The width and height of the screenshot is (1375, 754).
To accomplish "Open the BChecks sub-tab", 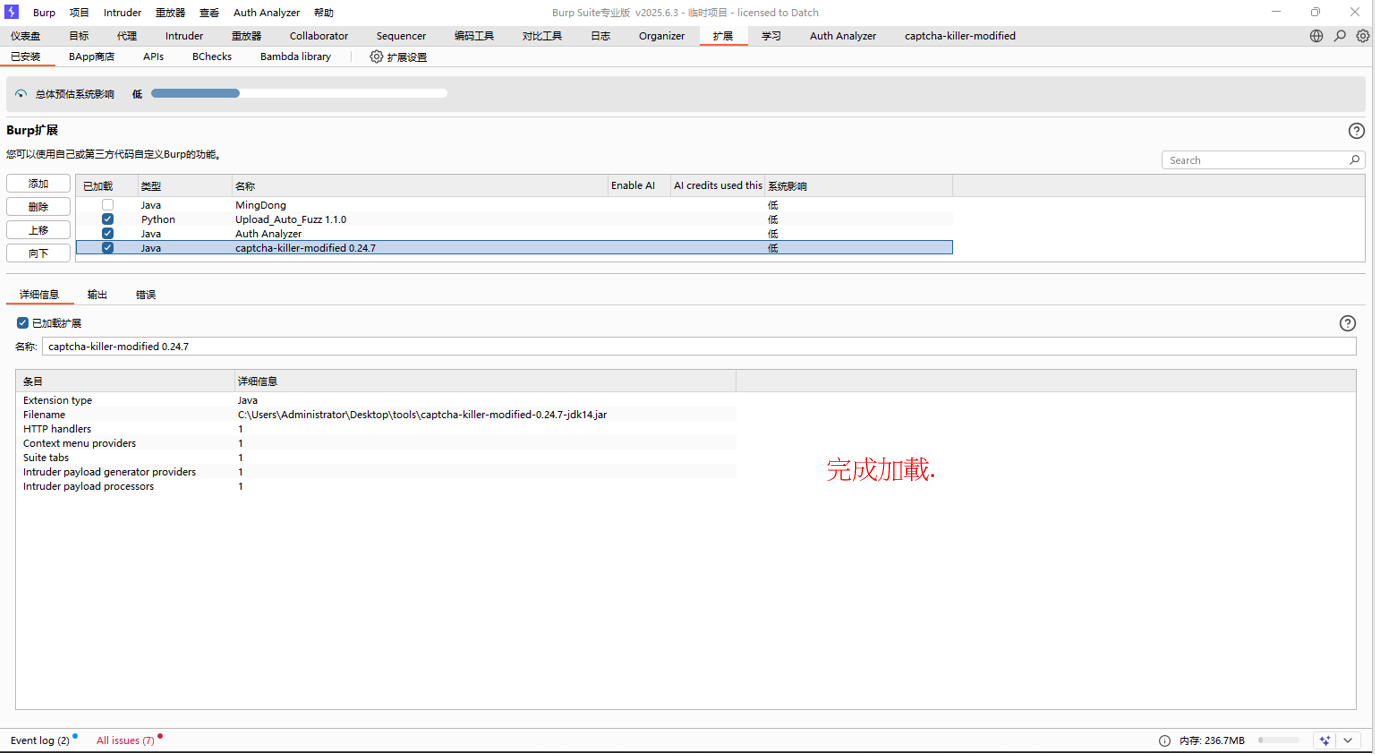I will [x=212, y=57].
